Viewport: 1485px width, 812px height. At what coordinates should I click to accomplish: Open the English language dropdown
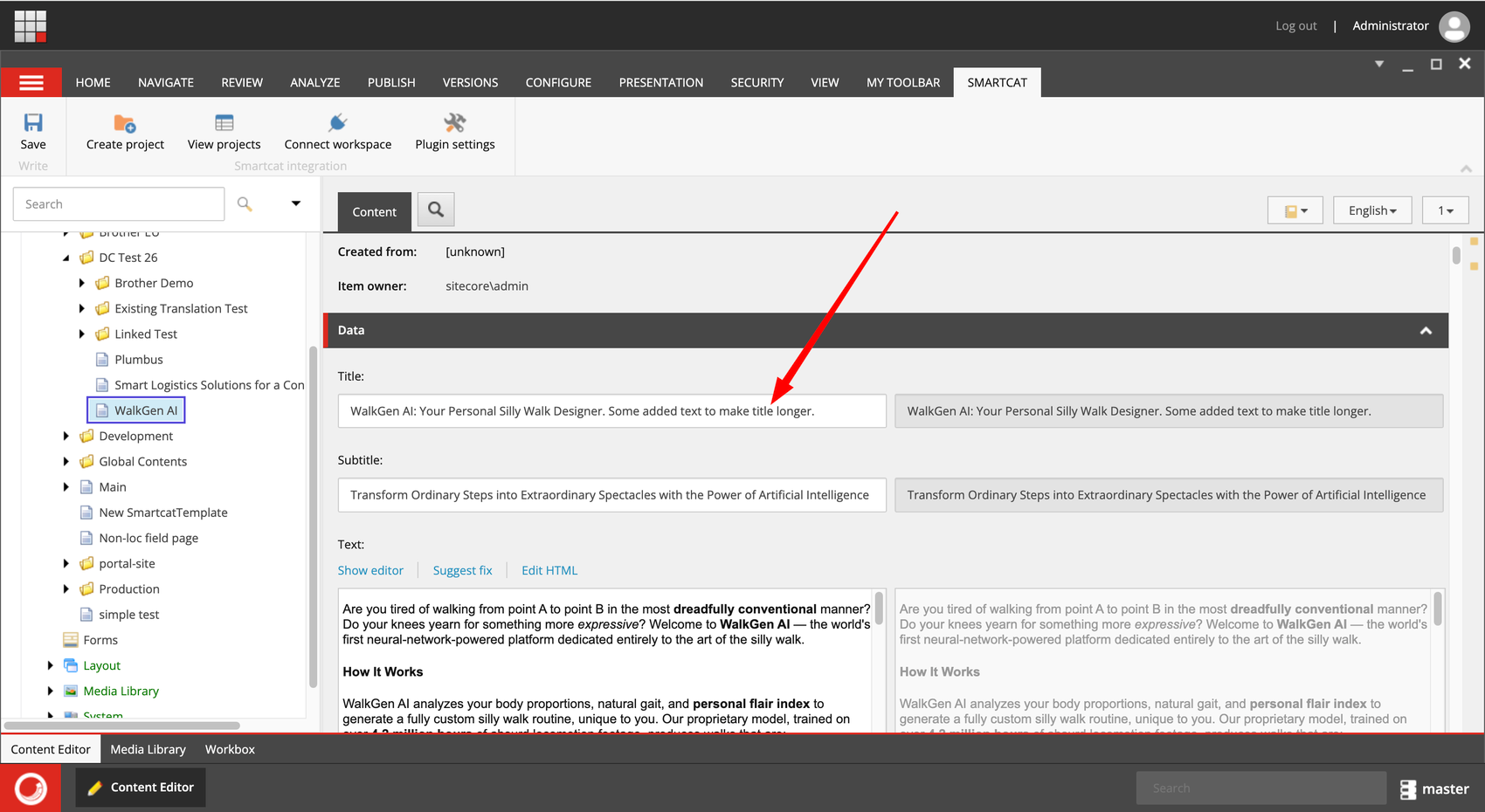pyautogui.click(x=1372, y=210)
